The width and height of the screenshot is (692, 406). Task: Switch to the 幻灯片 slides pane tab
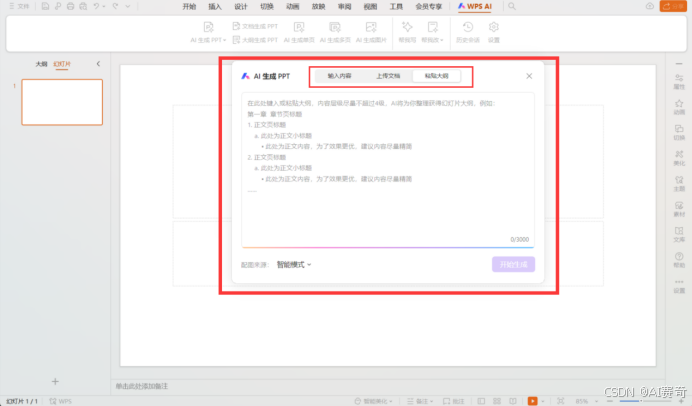coord(62,64)
